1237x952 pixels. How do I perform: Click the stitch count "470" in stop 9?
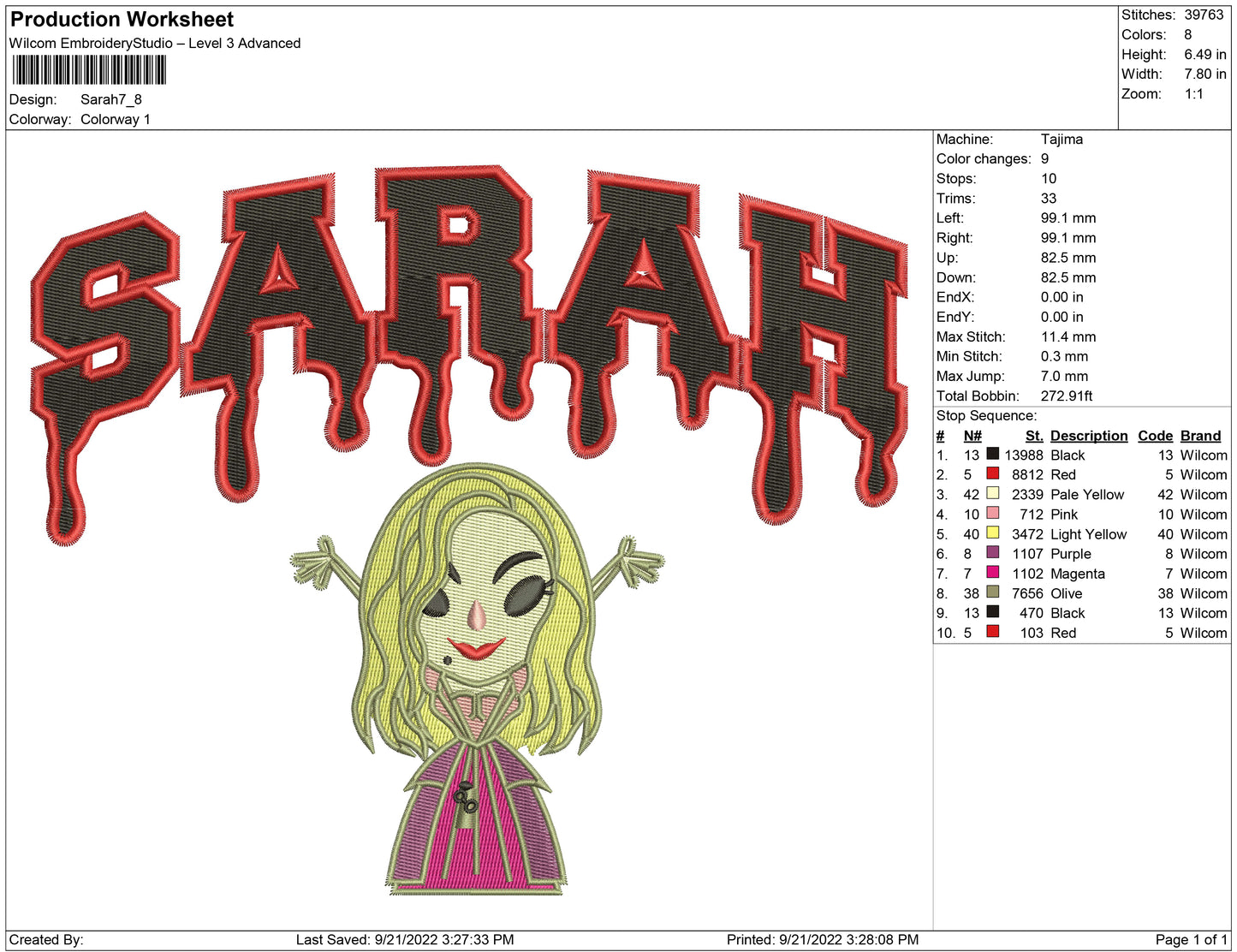[x=1032, y=613]
